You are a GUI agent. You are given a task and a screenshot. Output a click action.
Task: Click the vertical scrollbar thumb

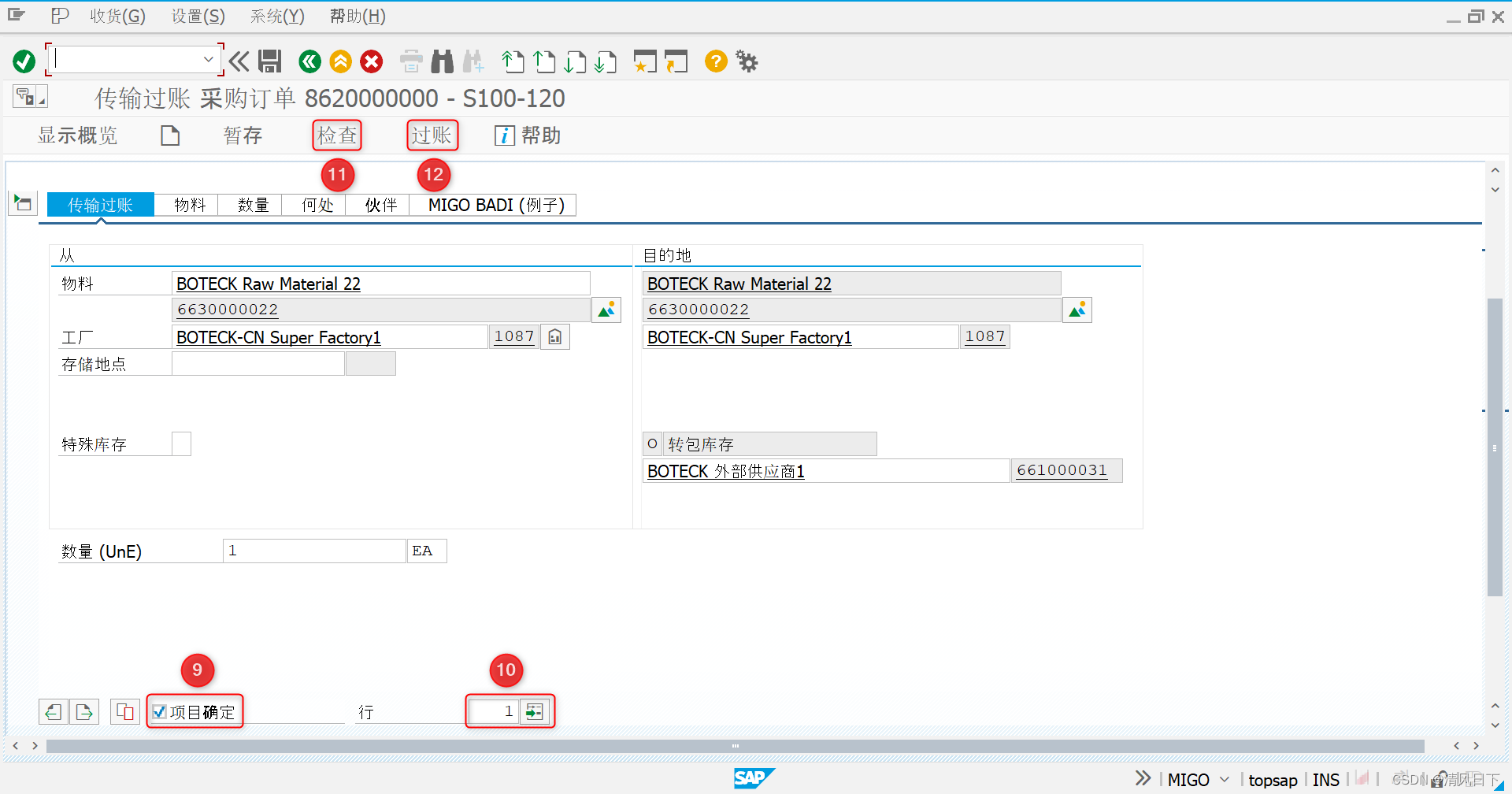1495,447
